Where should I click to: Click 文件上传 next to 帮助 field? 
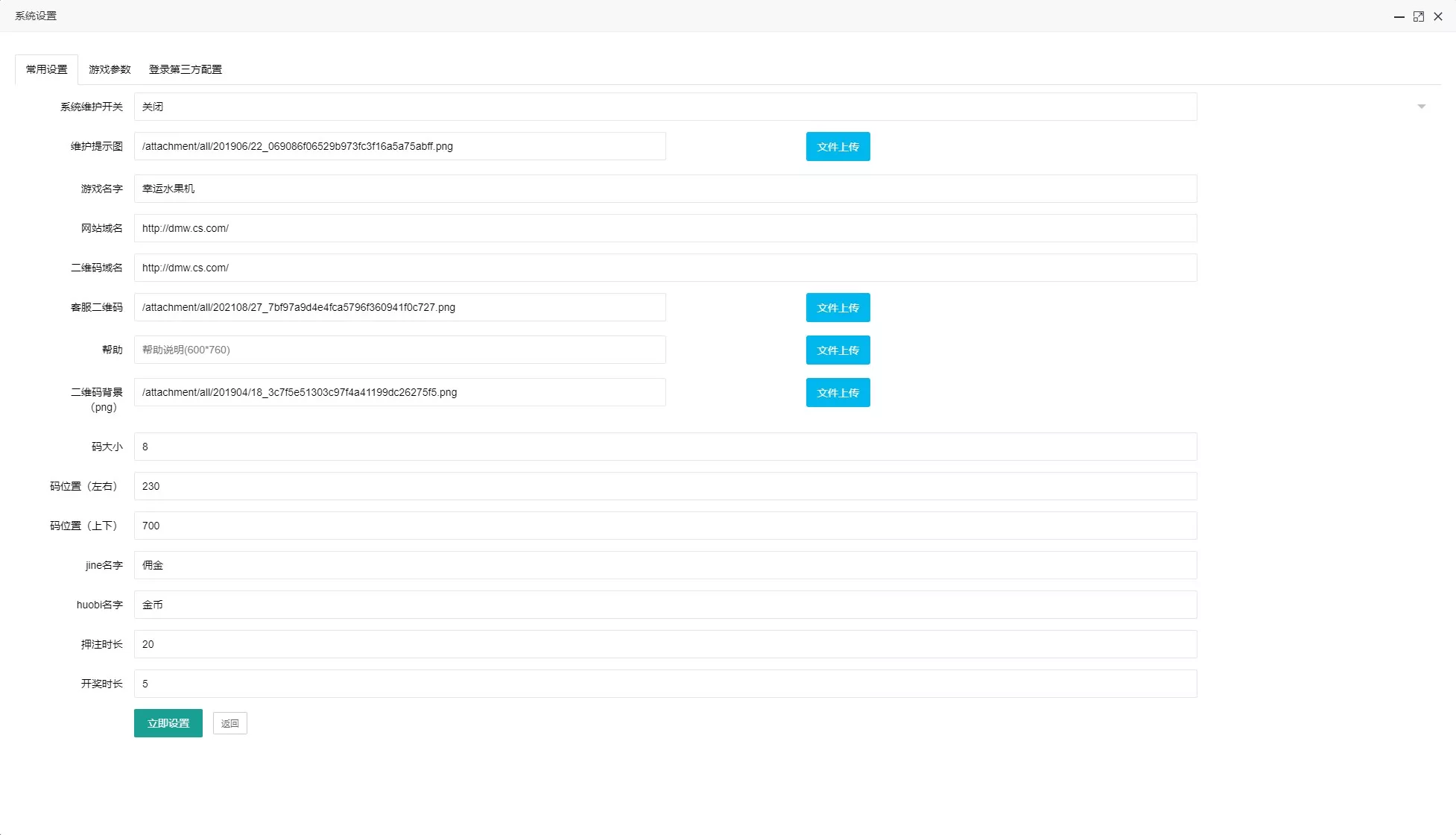coord(838,350)
